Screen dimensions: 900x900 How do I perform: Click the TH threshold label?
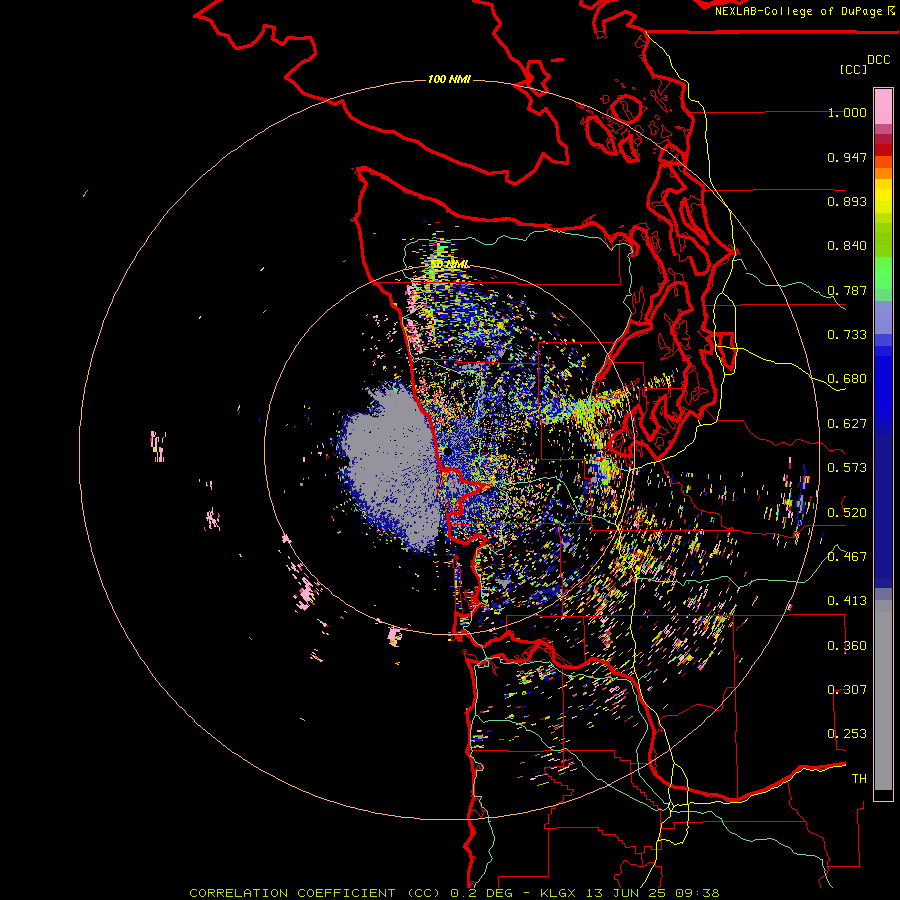pyautogui.click(x=859, y=778)
